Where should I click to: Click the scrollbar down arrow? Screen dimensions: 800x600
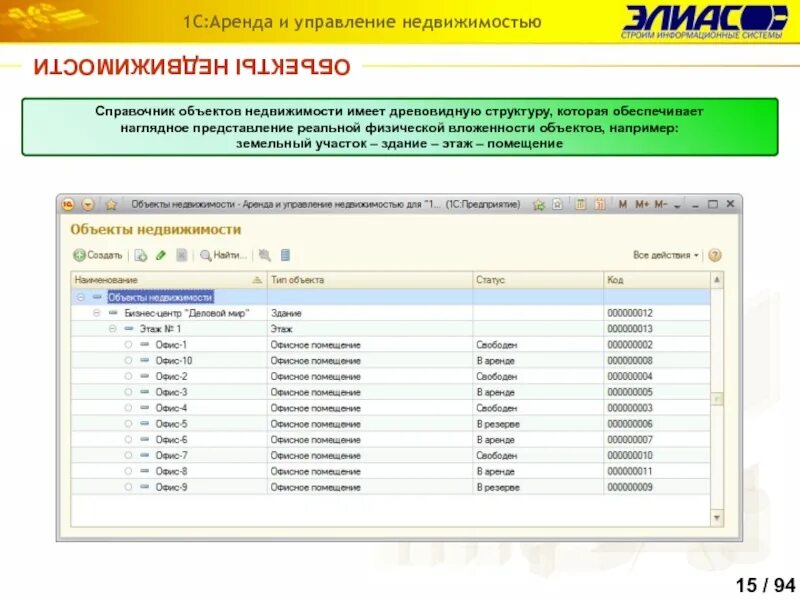(x=717, y=518)
